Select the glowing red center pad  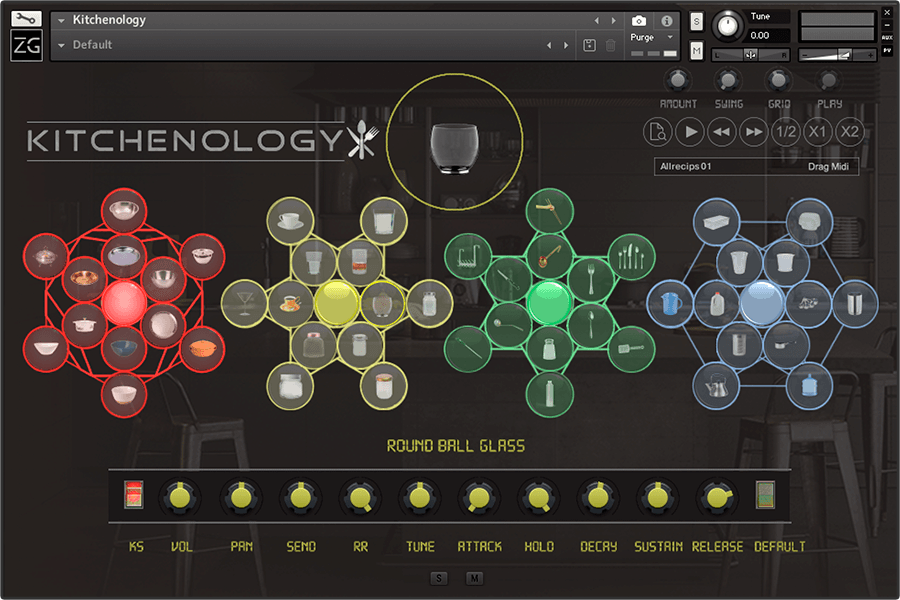(x=123, y=303)
